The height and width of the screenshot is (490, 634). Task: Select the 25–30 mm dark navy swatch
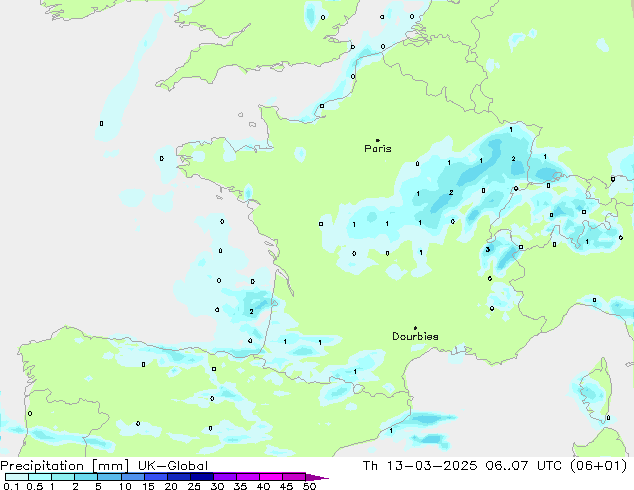[x=201, y=477]
